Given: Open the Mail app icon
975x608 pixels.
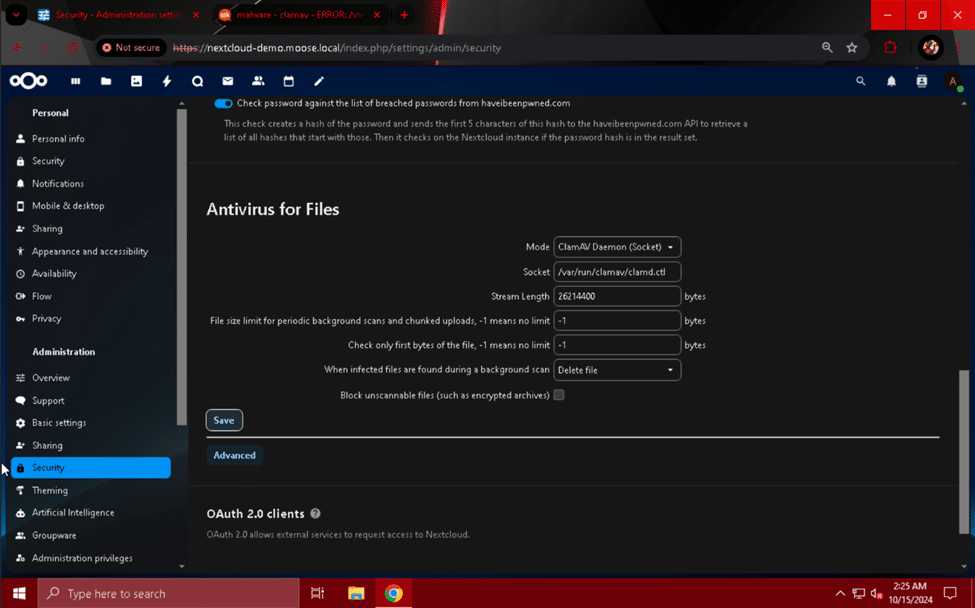Looking at the screenshot, I should point(228,81).
